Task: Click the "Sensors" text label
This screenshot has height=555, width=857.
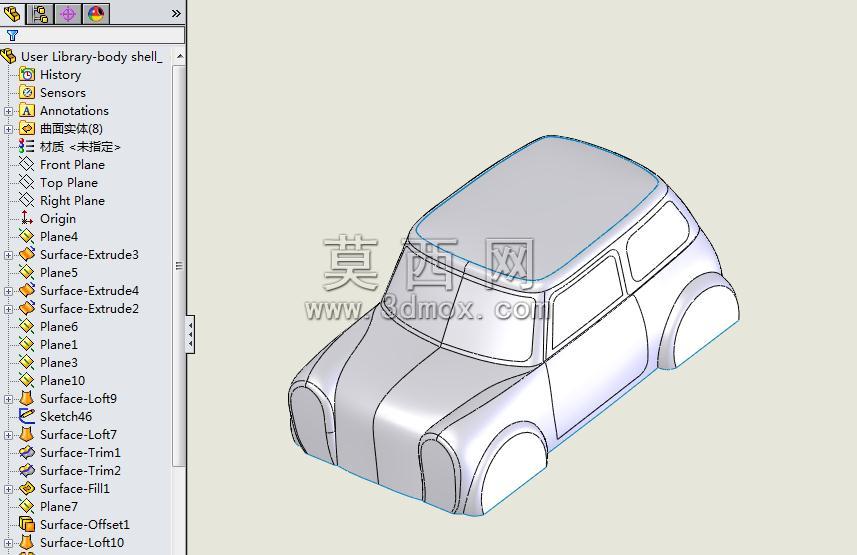Action: coord(63,92)
